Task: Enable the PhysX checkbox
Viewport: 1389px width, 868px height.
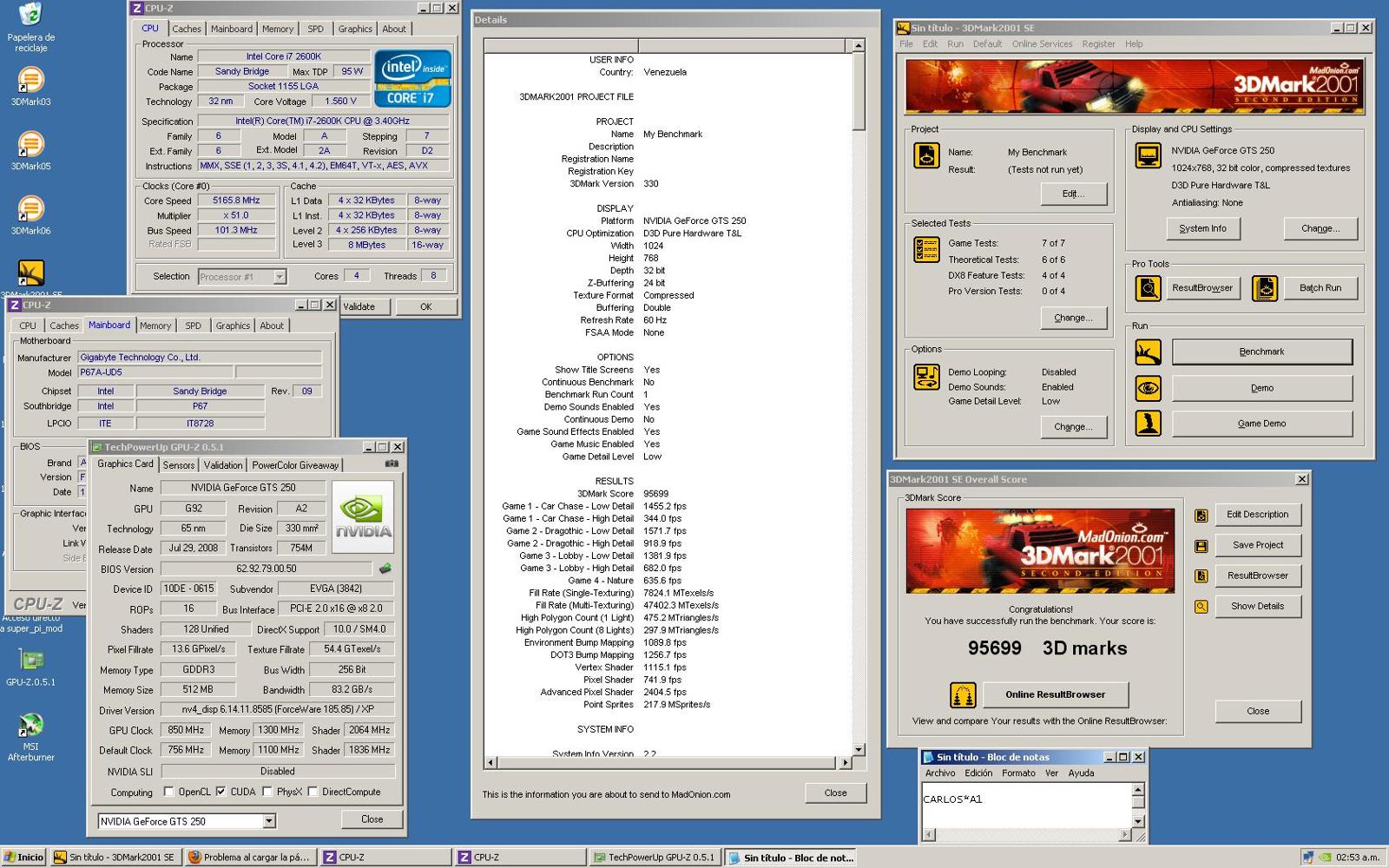Action: tap(267, 792)
